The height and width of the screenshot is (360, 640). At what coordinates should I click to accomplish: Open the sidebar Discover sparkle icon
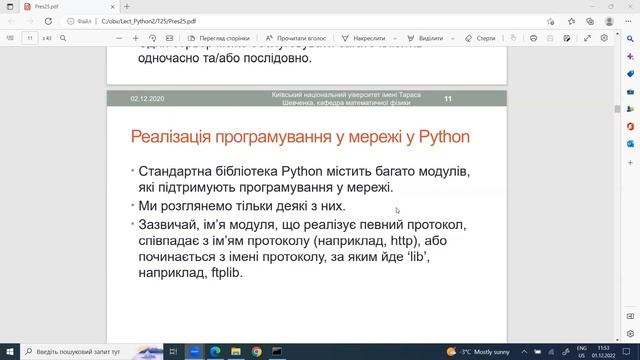630,56
